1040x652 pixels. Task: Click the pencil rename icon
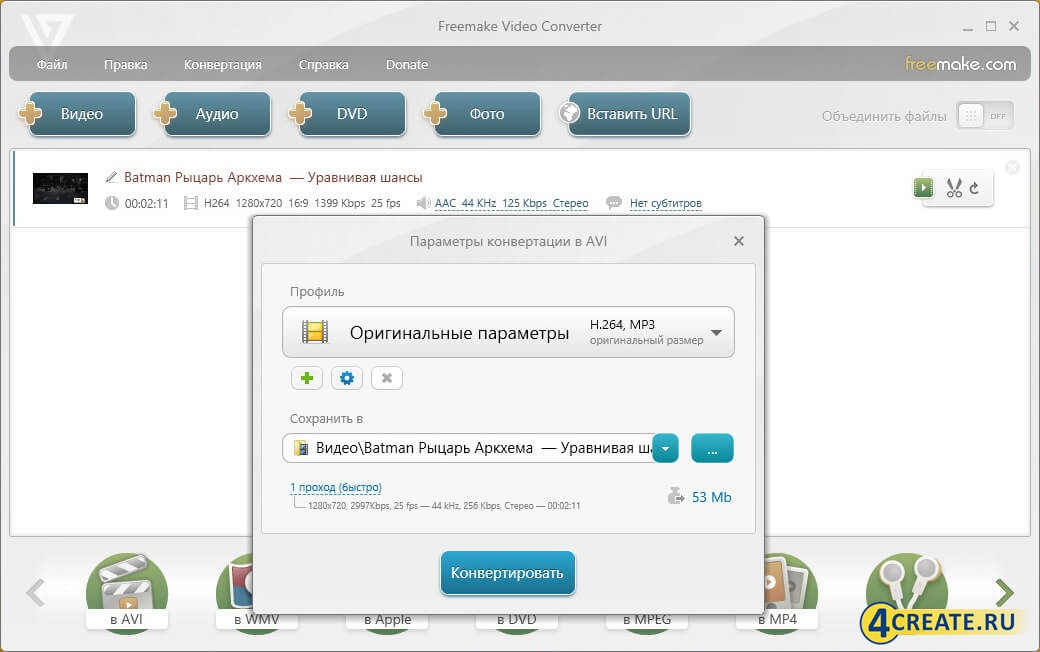[111, 177]
